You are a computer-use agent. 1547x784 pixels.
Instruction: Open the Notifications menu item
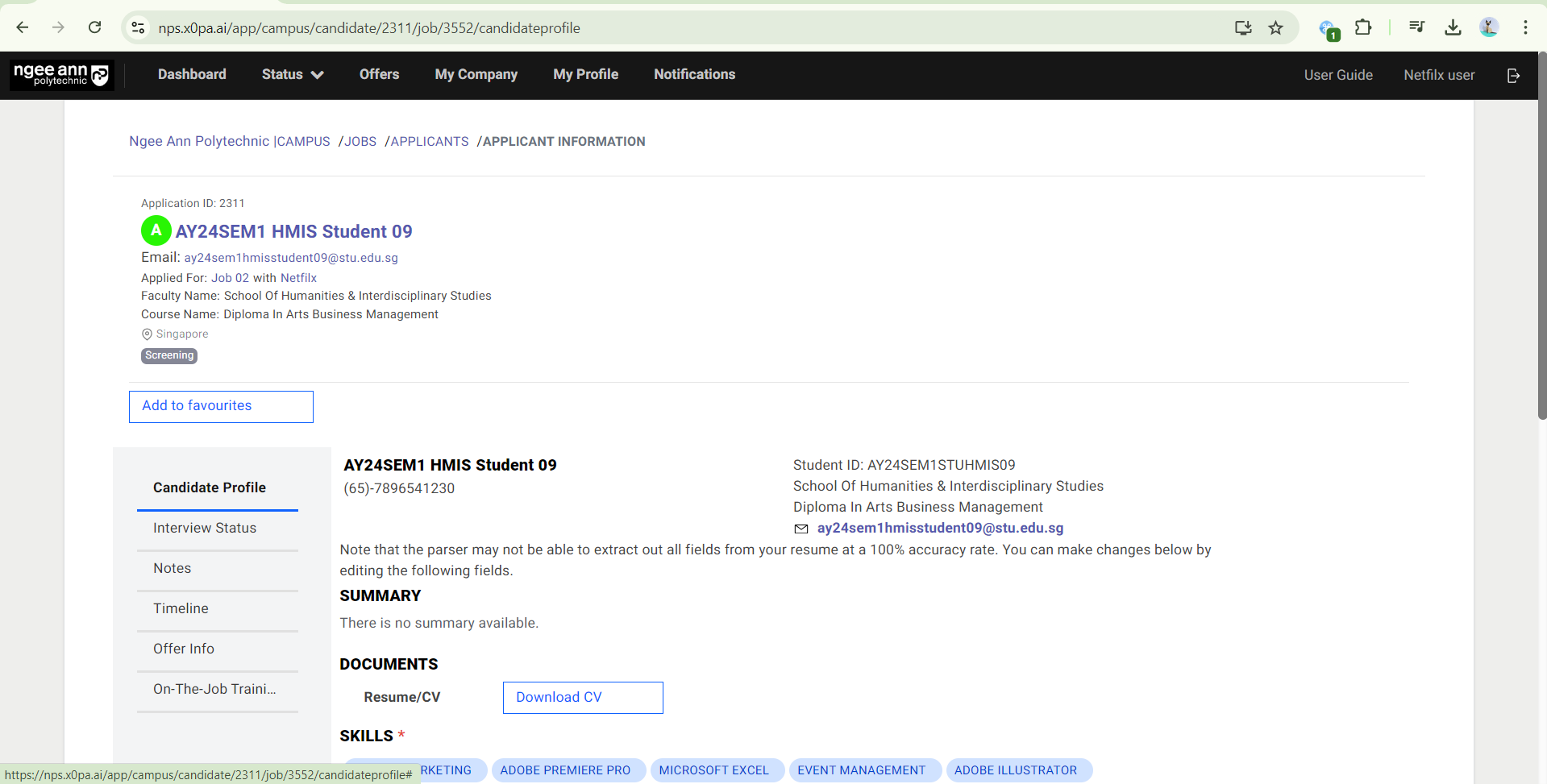coord(694,74)
